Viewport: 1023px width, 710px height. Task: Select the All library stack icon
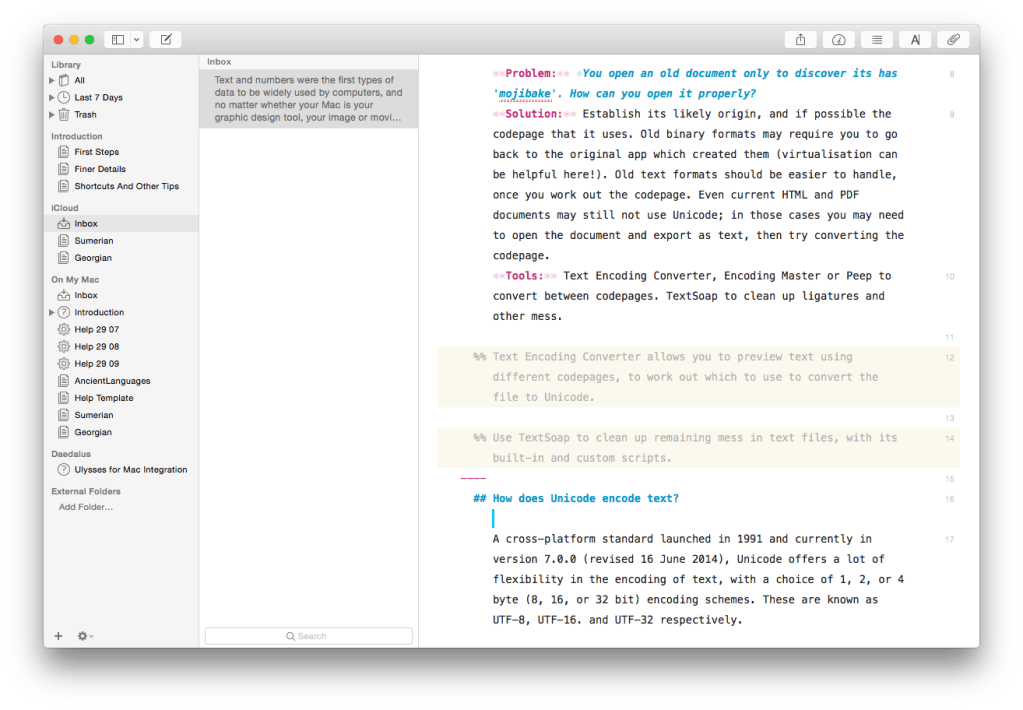63,80
